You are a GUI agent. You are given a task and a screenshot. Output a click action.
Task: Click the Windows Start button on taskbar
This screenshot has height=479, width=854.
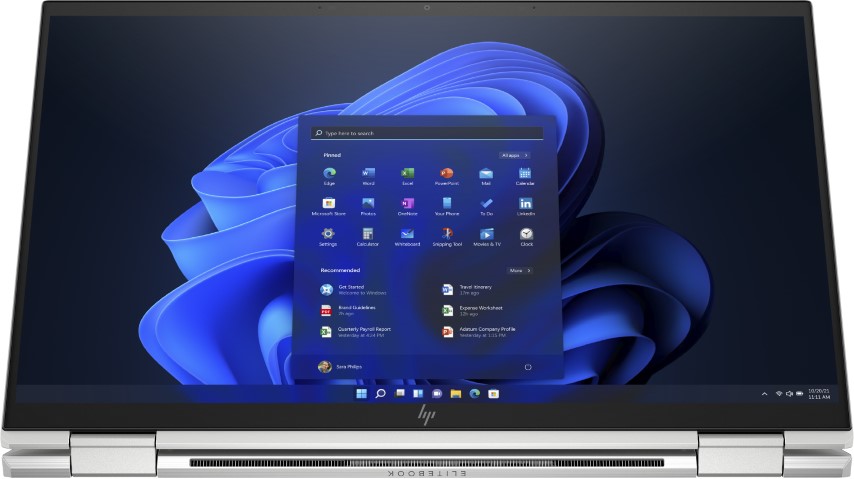(361, 393)
